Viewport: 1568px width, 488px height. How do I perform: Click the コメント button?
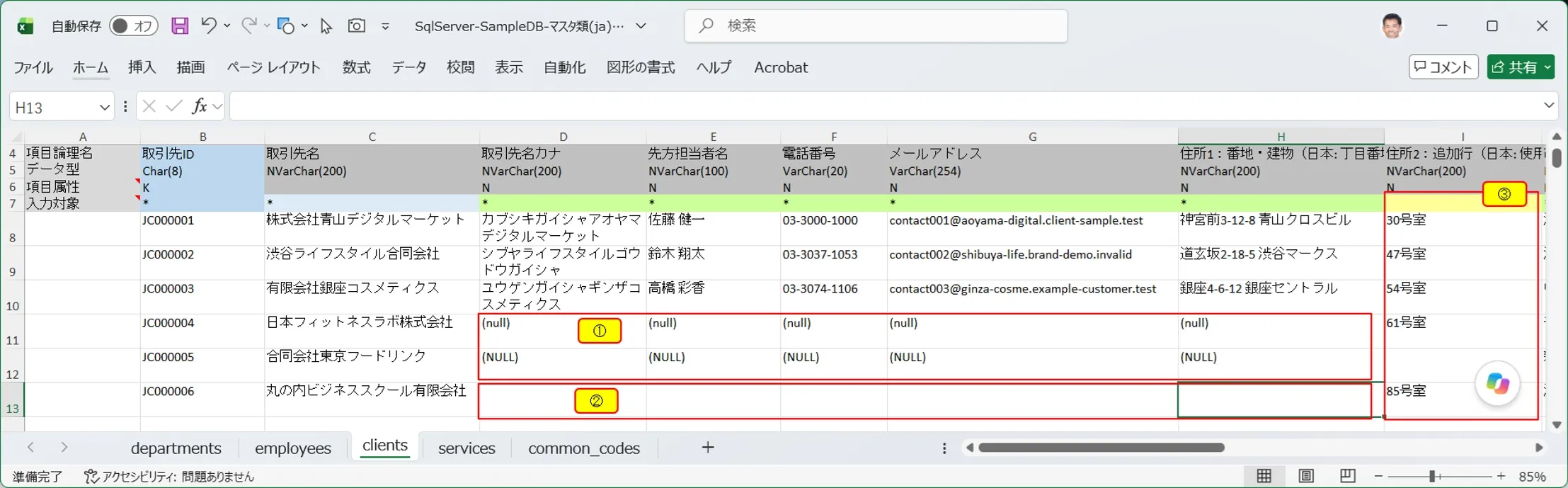[1443, 67]
